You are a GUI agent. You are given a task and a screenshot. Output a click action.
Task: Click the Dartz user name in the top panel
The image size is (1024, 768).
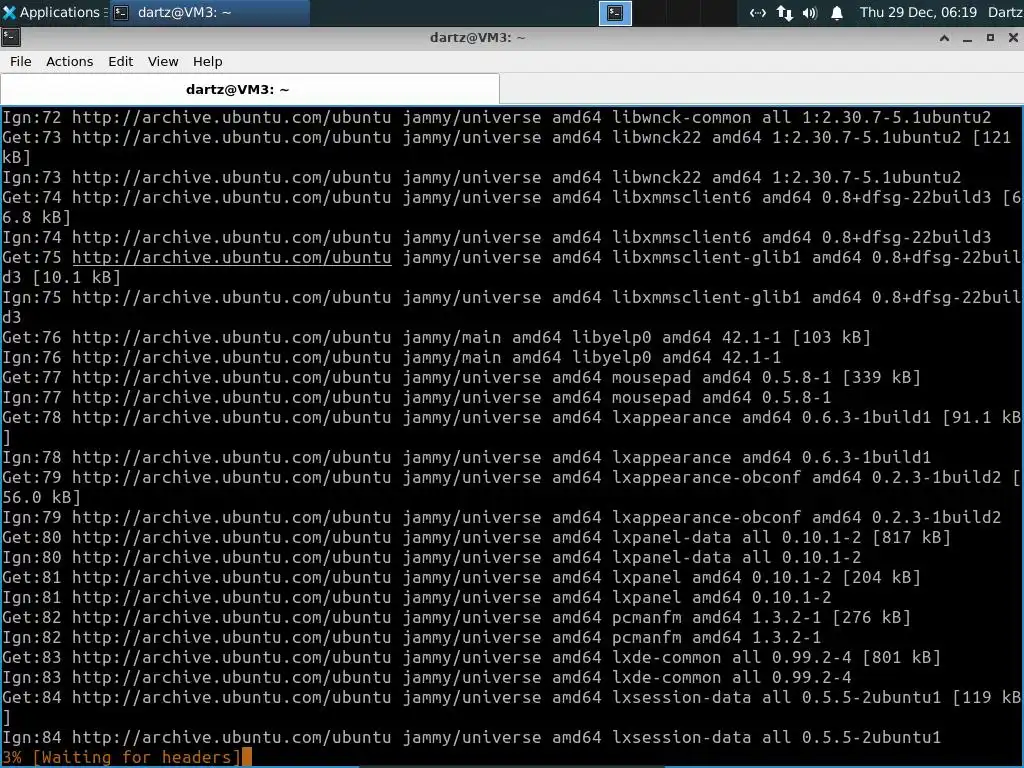click(x=1006, y=12)
